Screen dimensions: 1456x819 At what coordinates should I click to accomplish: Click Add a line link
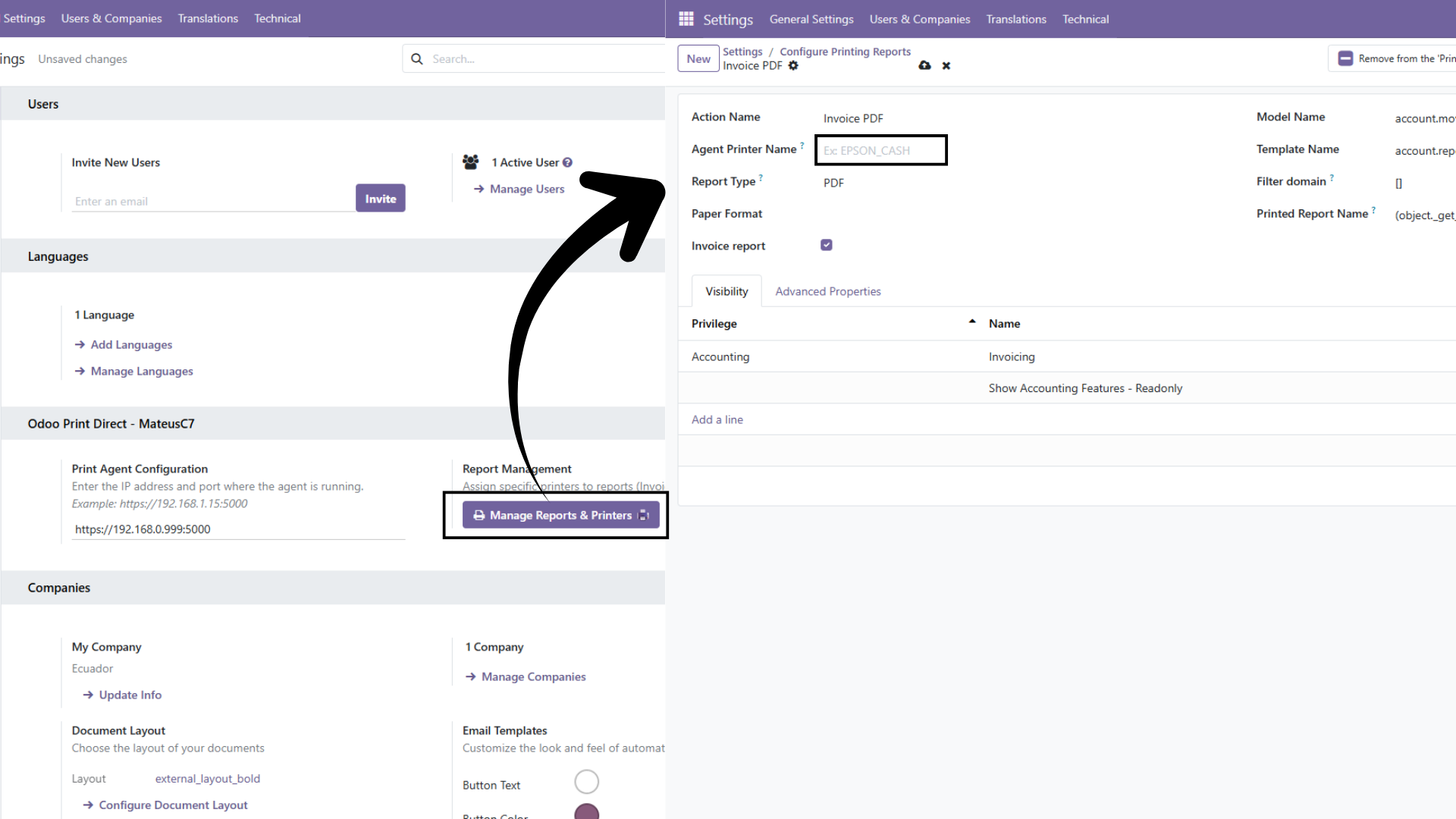coord(717,419)
